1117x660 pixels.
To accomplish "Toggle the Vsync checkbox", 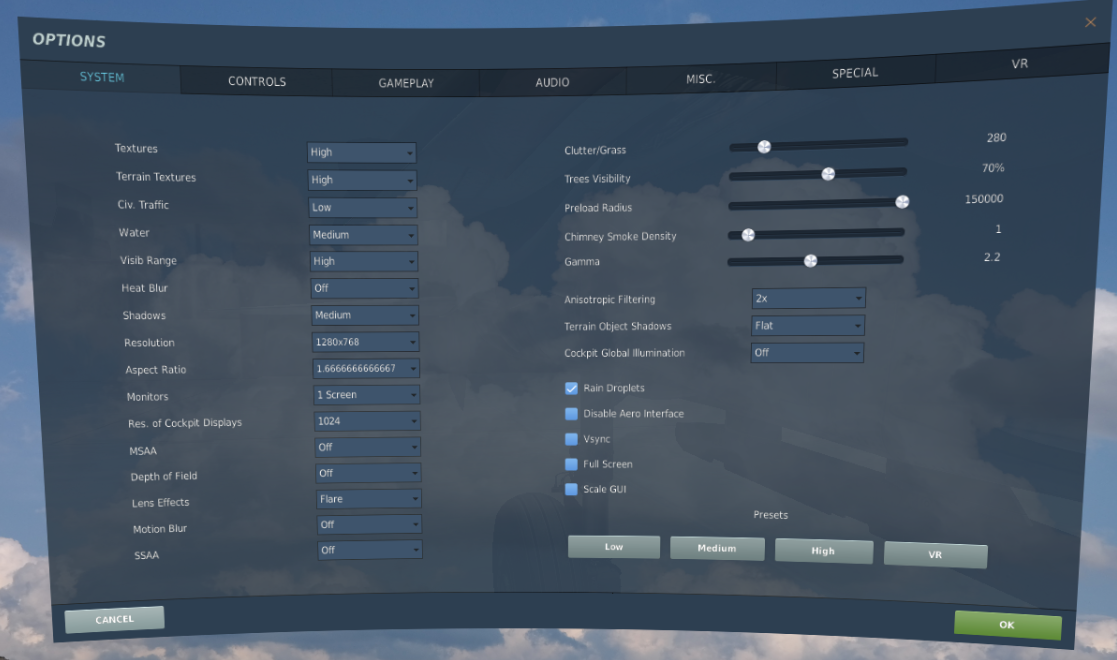I will [571, 439].
